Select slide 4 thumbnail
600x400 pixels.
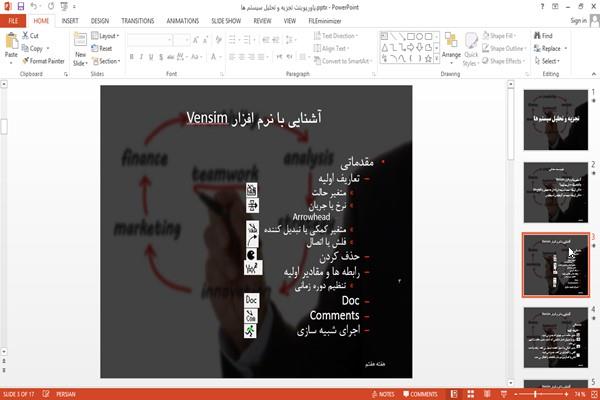(x=556, y=337)
